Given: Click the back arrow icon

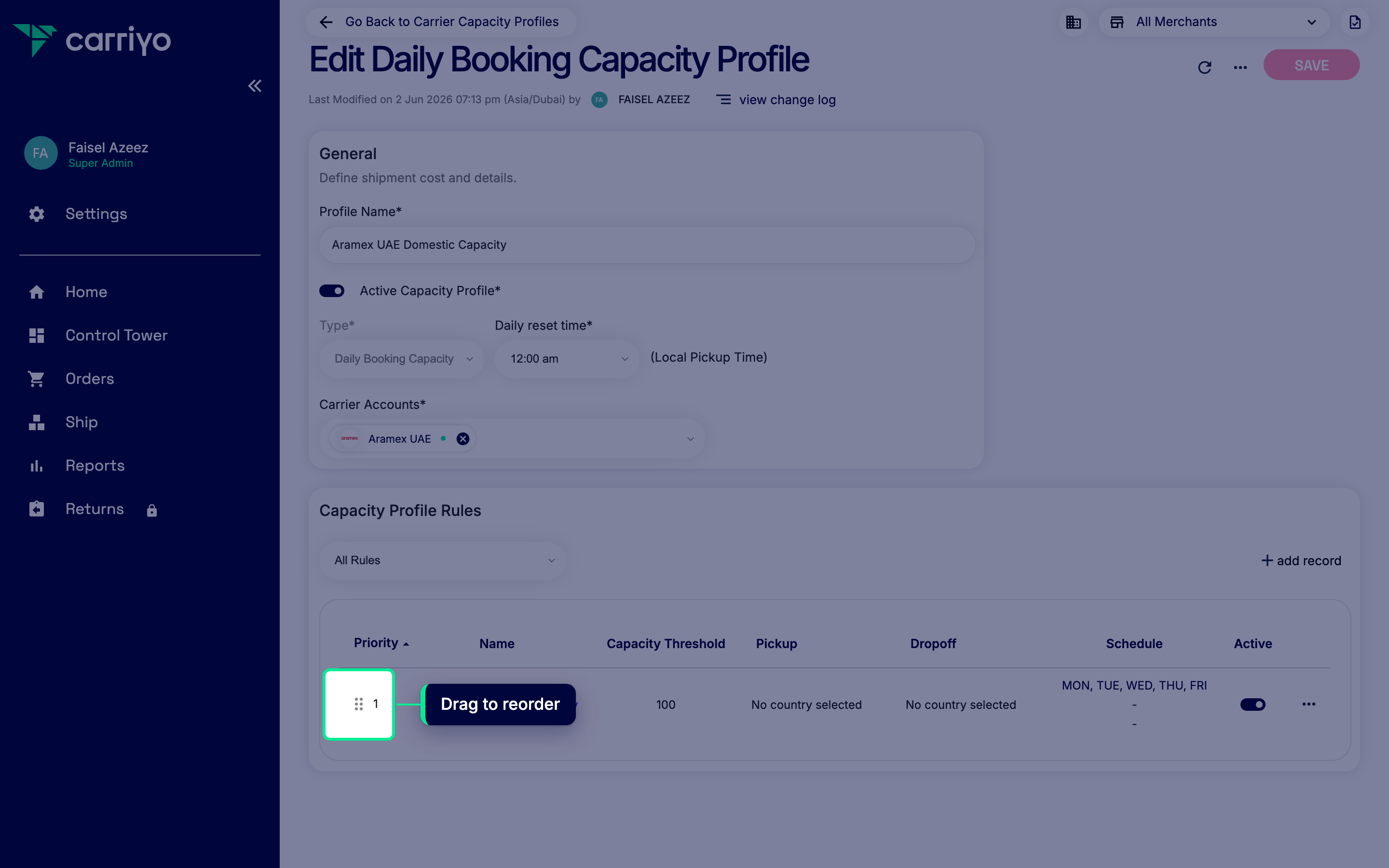Looking at the screenshot, I should click(326, 22).
